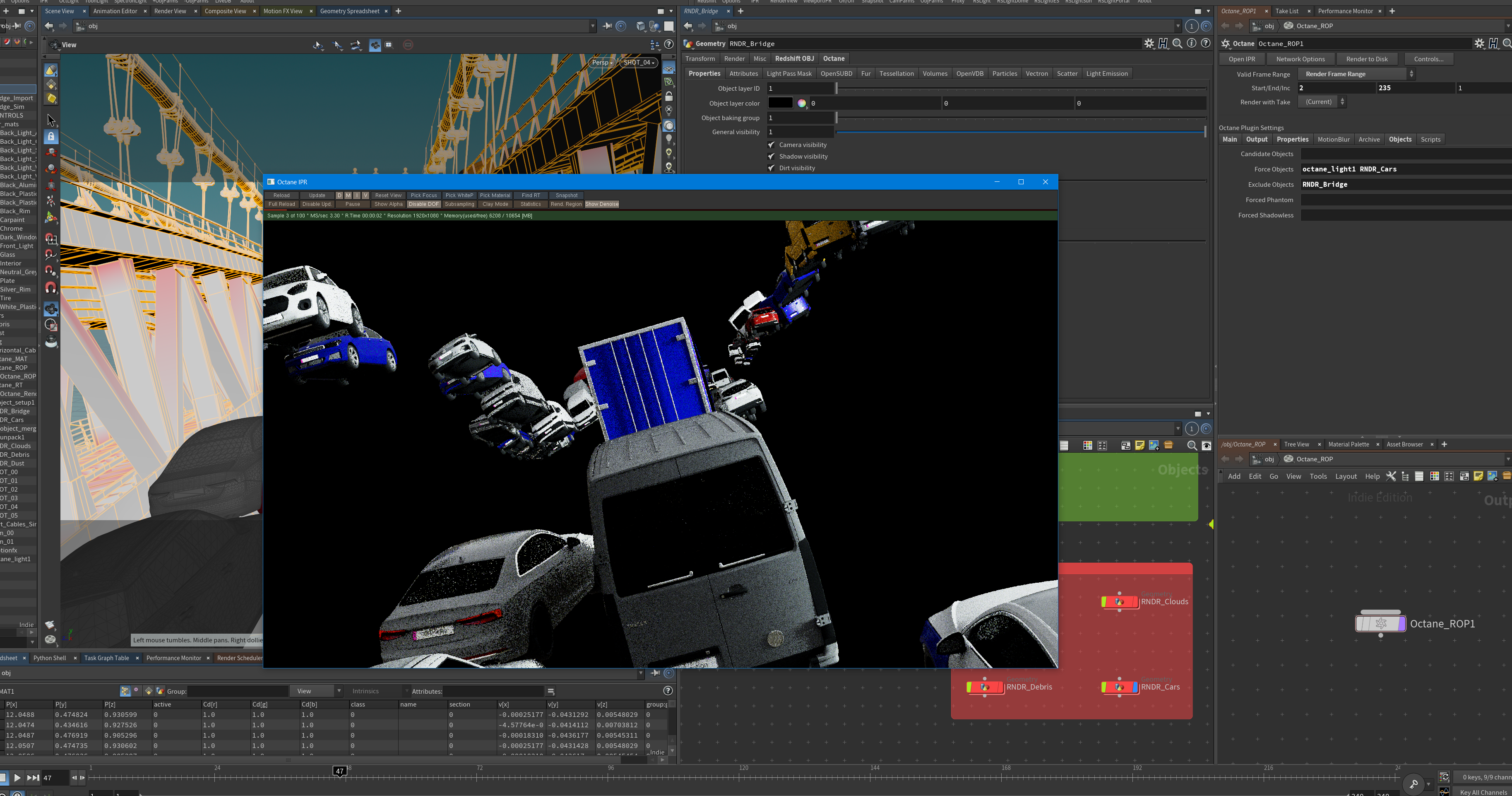The image size is (1512, 796).
Task: Click the Render to Disk button
Action: (1366, 59)
